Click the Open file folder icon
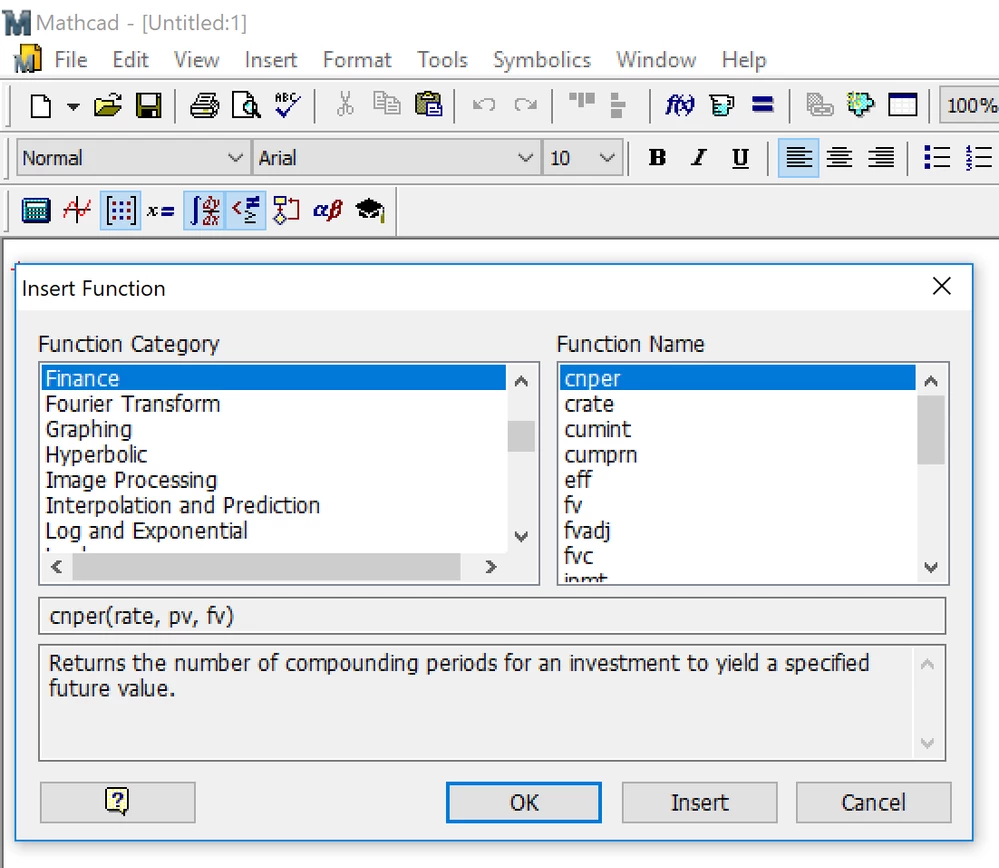This screenshot has height=868, width=999. coord(108,105)
